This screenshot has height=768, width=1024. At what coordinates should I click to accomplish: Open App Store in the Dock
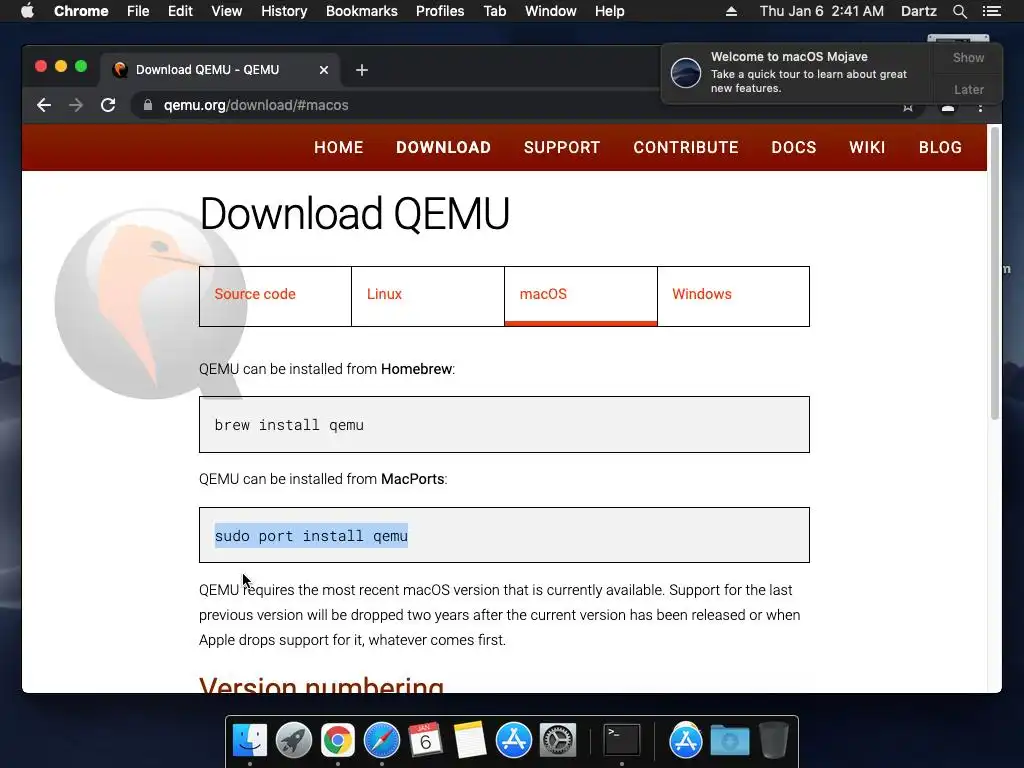(513, 741)
